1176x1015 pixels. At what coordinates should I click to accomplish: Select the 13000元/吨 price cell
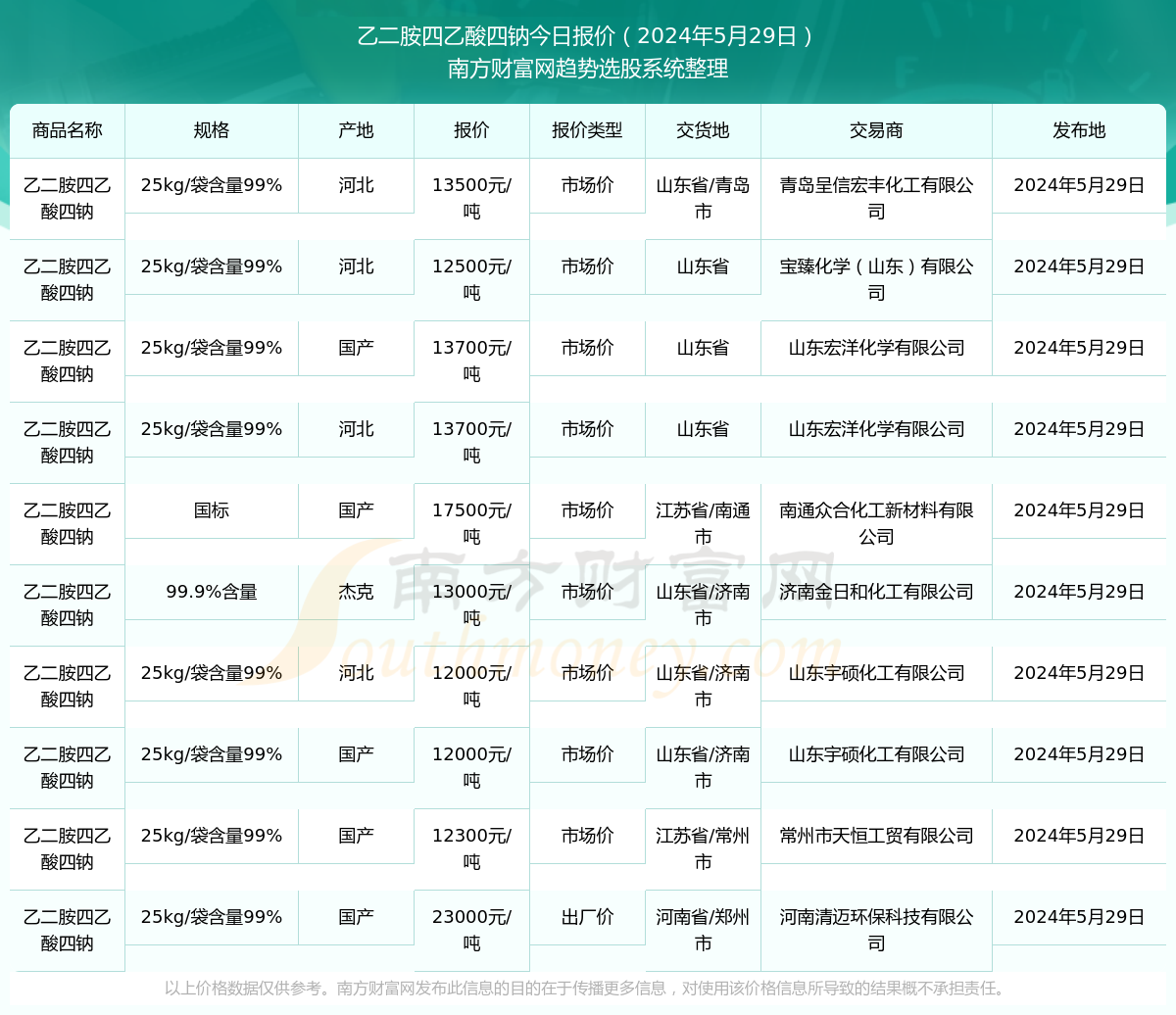point(471,605)
